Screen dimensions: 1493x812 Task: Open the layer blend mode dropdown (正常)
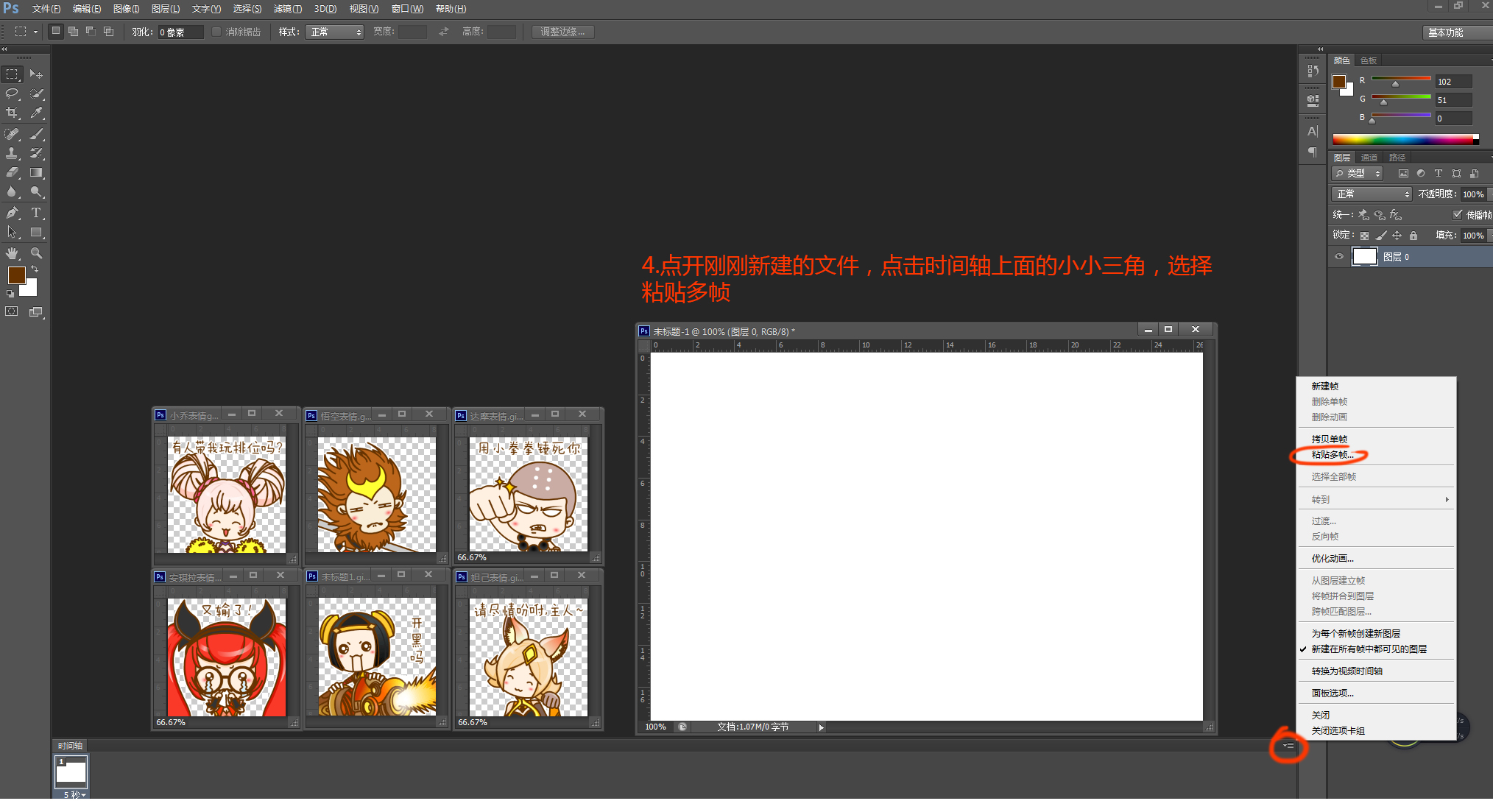point(1372,194)
